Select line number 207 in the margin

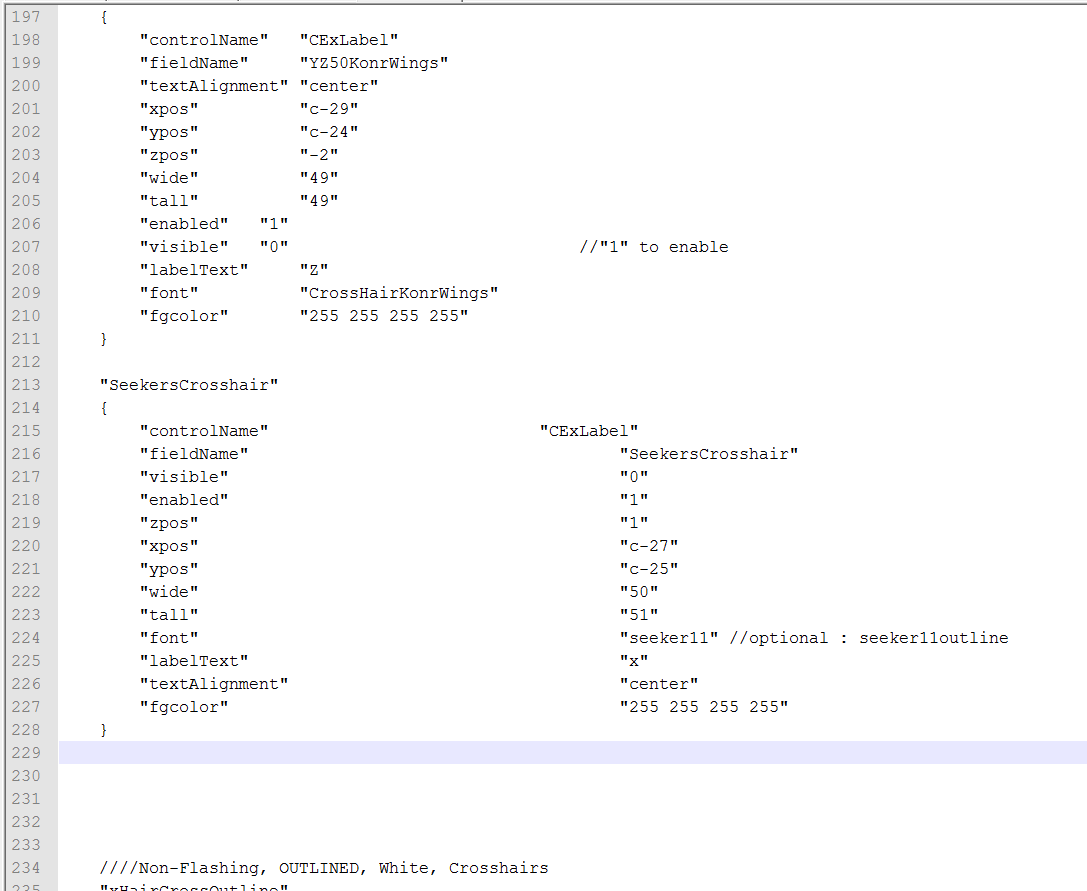tap(26, 247)
